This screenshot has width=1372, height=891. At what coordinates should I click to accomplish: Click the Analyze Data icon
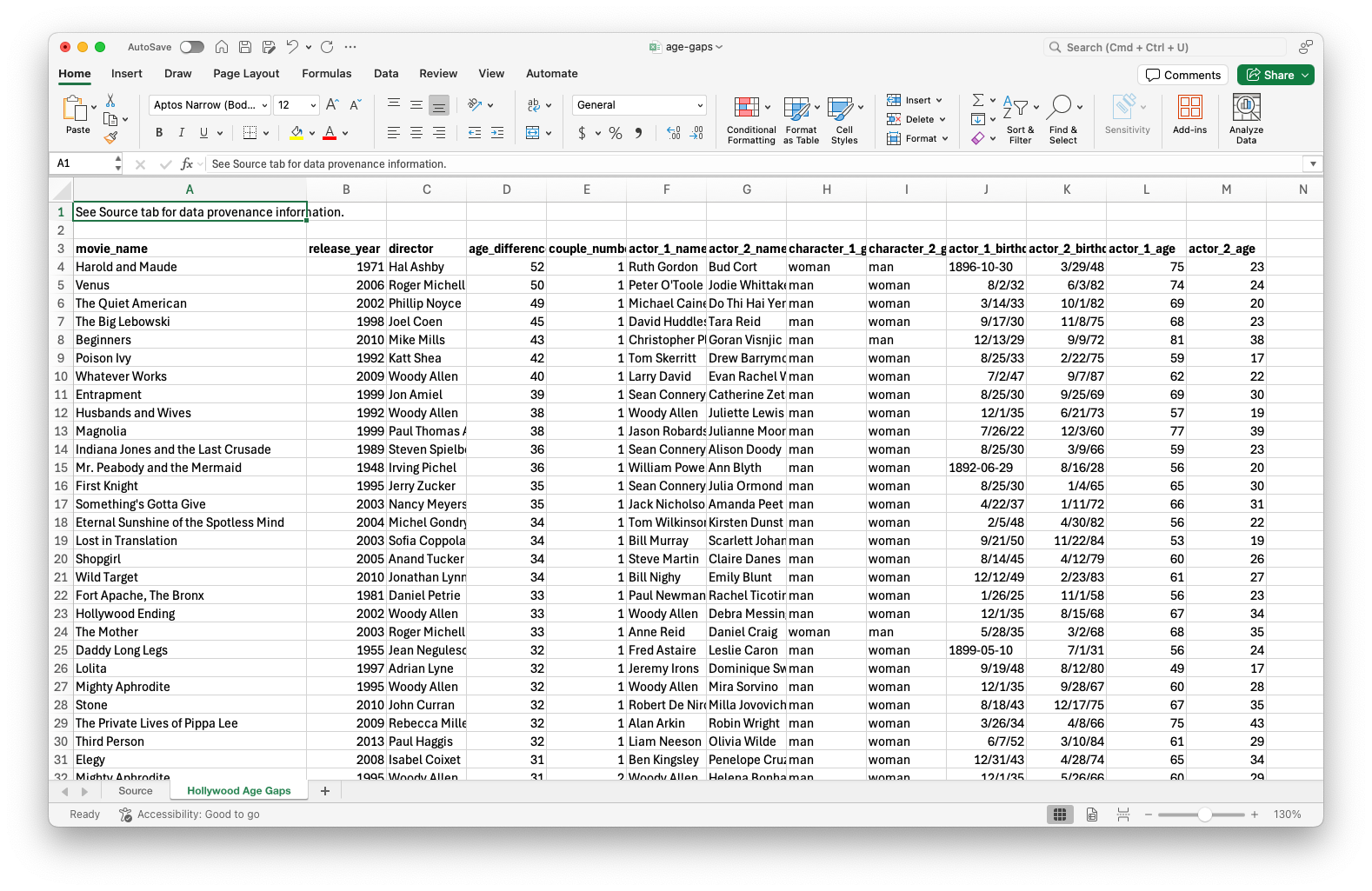[1246, 108]
